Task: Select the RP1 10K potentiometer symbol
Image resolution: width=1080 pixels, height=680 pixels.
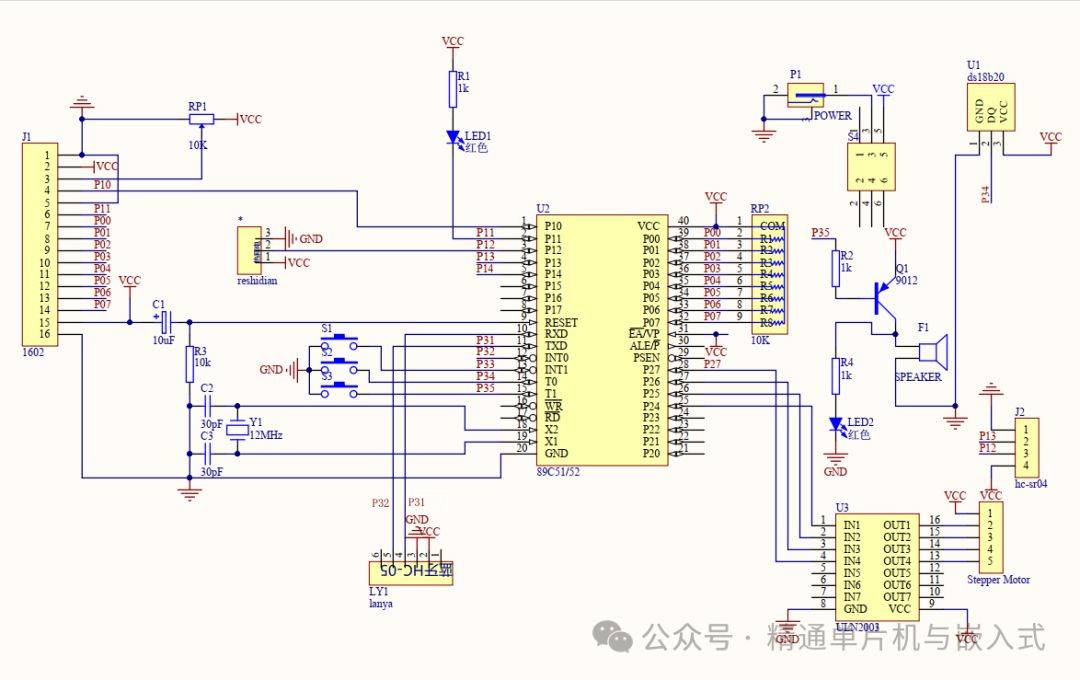Action: [201, 119]
